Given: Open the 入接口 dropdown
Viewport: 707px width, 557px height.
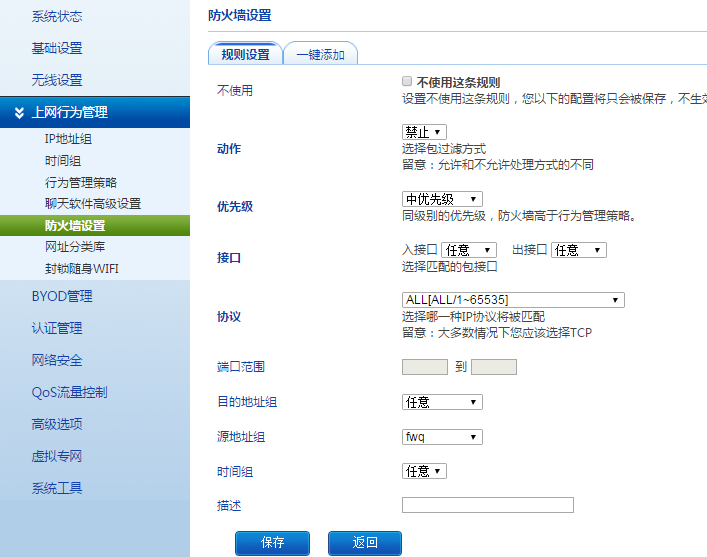Looking at the screenshot, I should pos(469,250).
